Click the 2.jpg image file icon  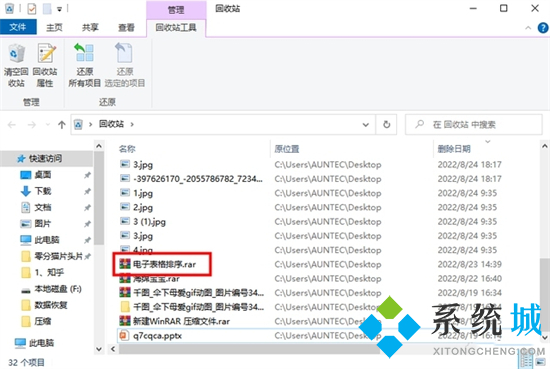tap(125, 207)
